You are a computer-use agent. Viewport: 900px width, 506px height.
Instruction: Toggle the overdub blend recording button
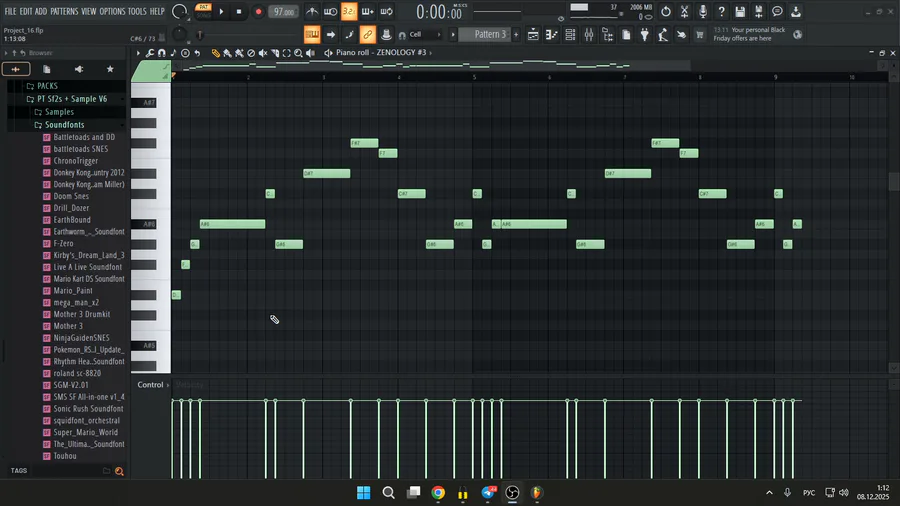(x=367, y=11)
